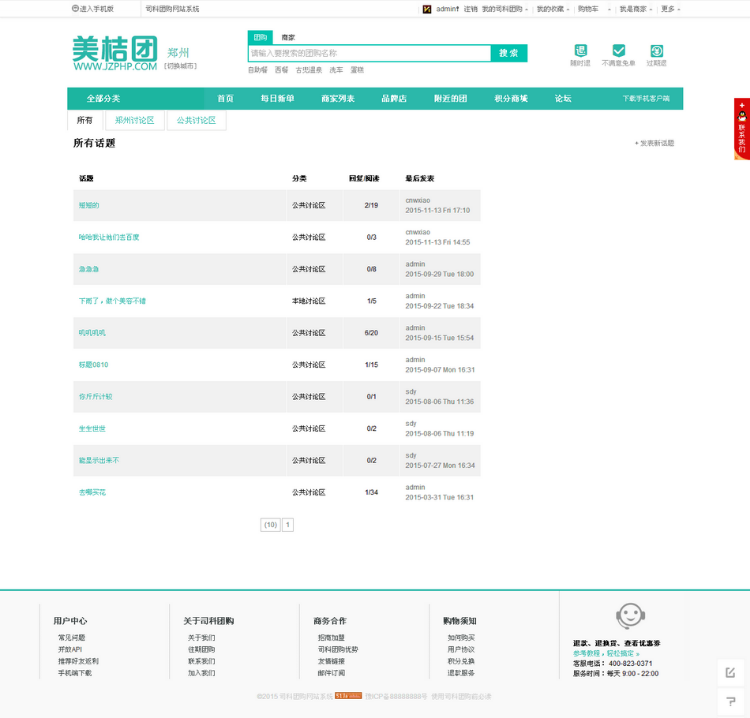Click 发表新话题 to post a topic
This screenshot has height=718, width=750.
coord(654,143)
